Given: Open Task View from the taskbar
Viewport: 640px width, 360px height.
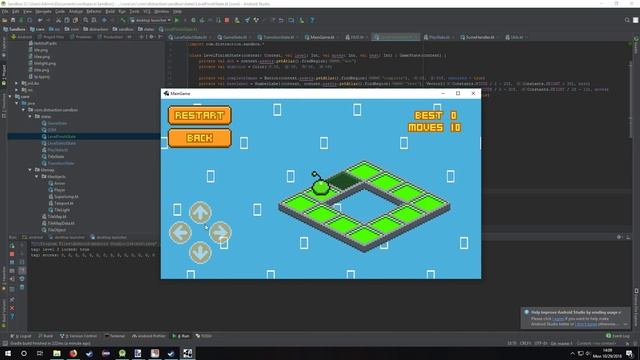Looking at the screenshot, I should point(40,353).
